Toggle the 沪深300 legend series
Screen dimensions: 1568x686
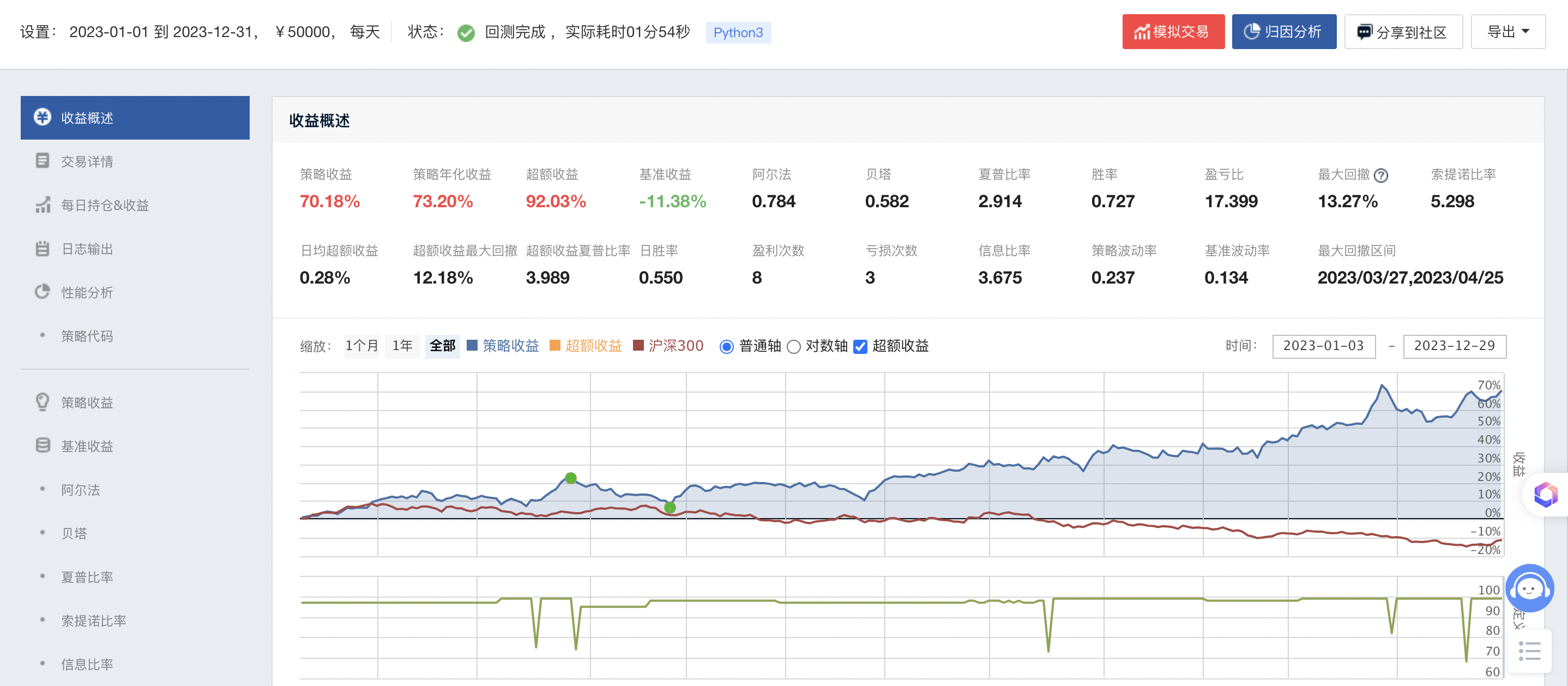pos(668,346)
